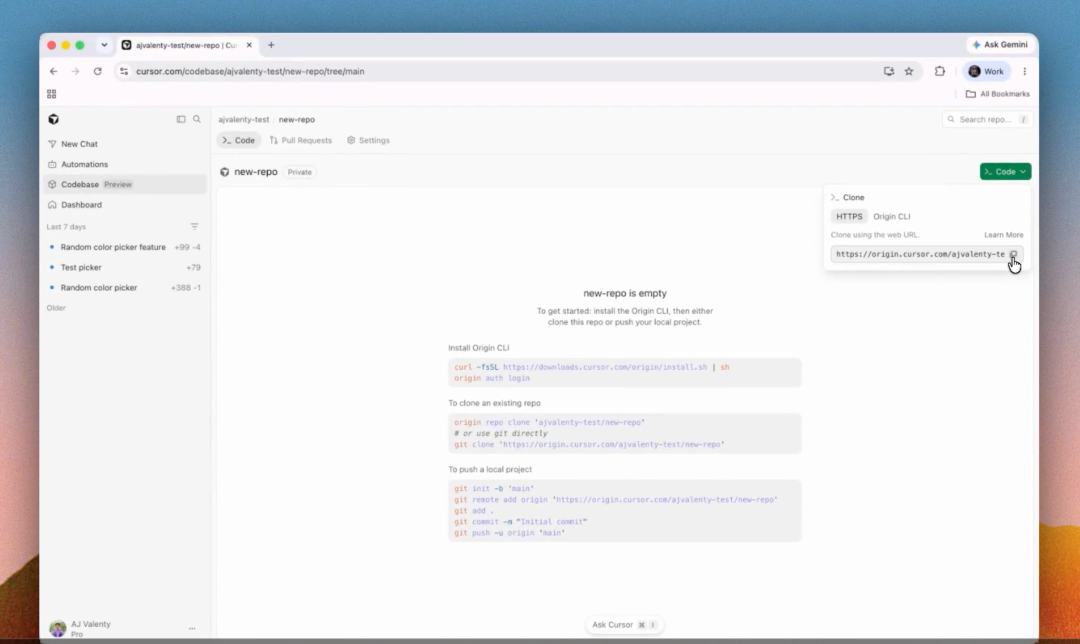Close the ajvalenty-test/new-repo tab
The image size is (1080, 644).
coord(249,45)
